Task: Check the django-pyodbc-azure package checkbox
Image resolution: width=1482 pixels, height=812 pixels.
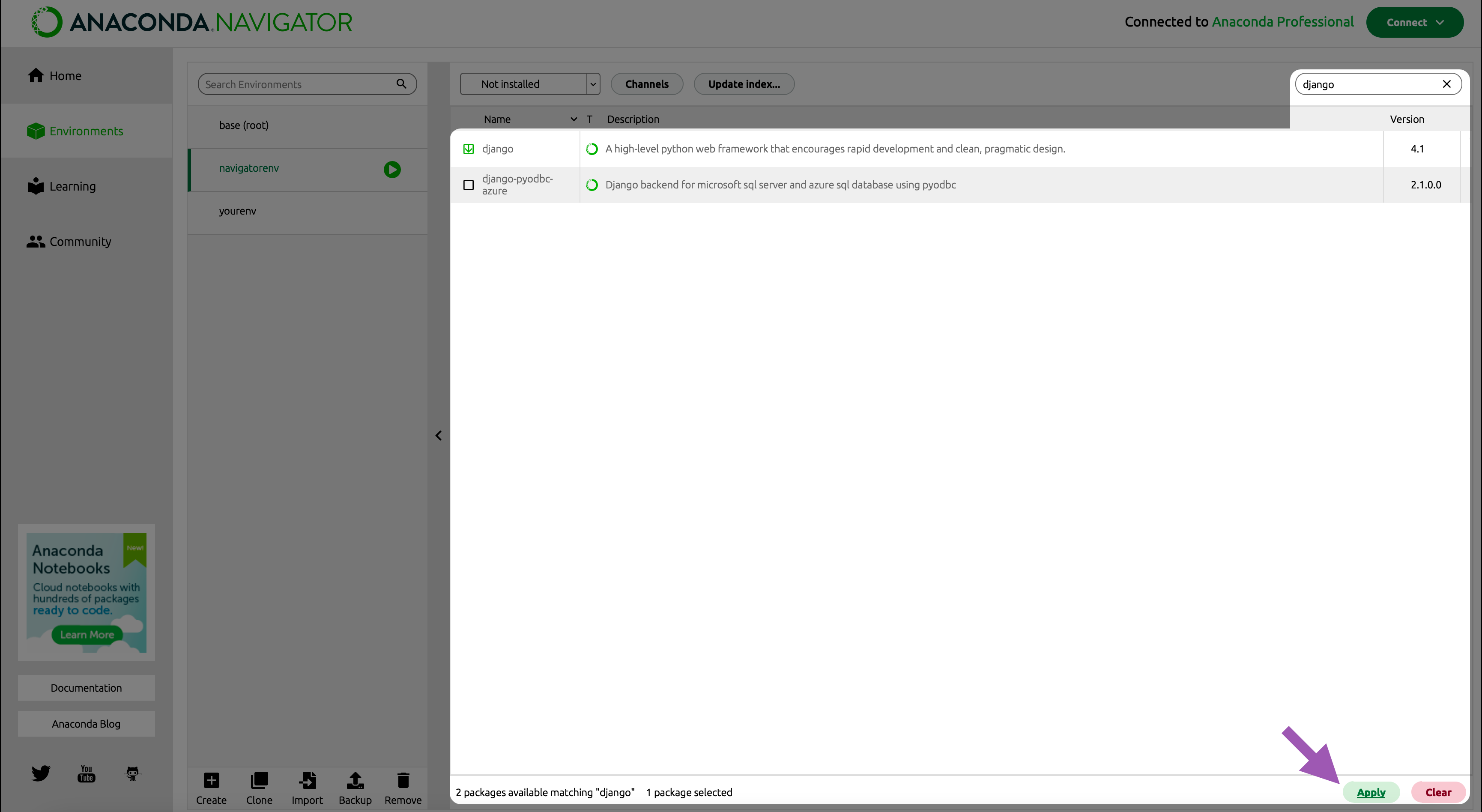Action: tap(468, 185)
